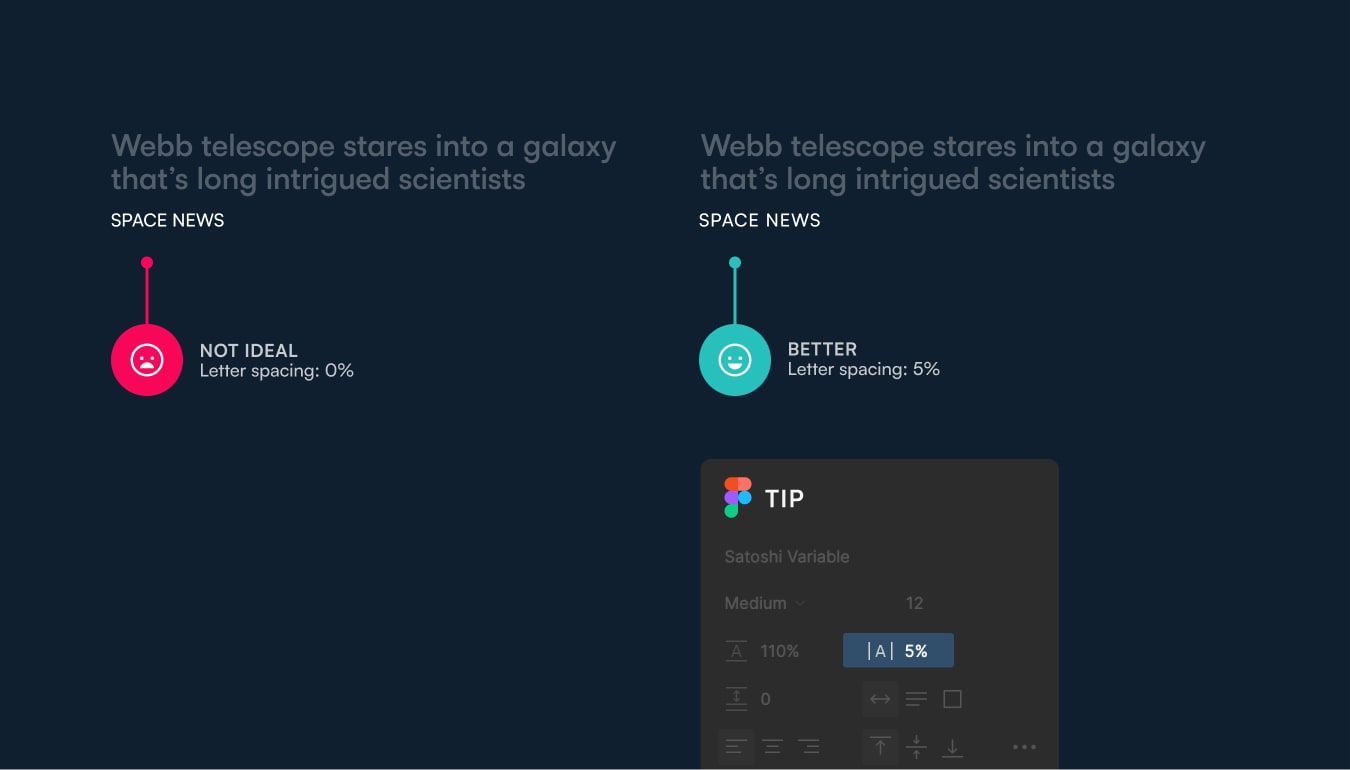Viewport: 1350px width, 770px height.
Task: Enable vertical align bottom
Action: [x=951, y=746]
